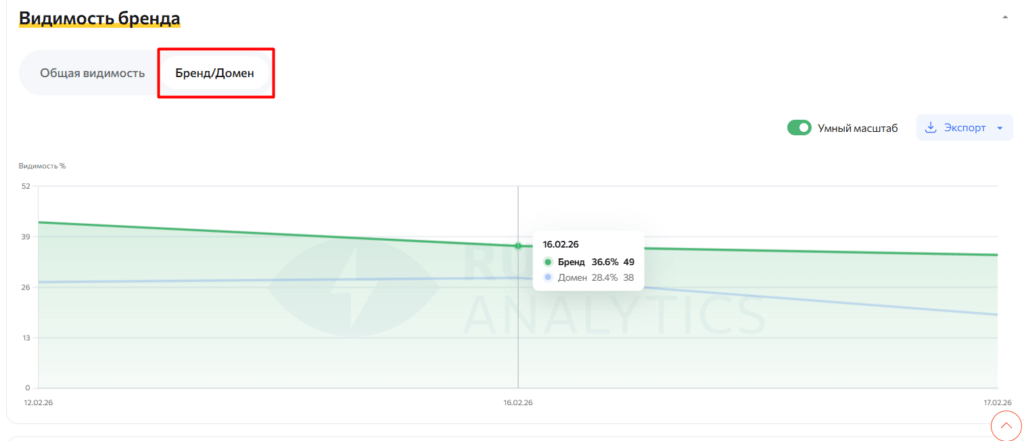Screen dimensions: 1024x441
Task: Click the download icon in Export button
Action: coord(931,128)
